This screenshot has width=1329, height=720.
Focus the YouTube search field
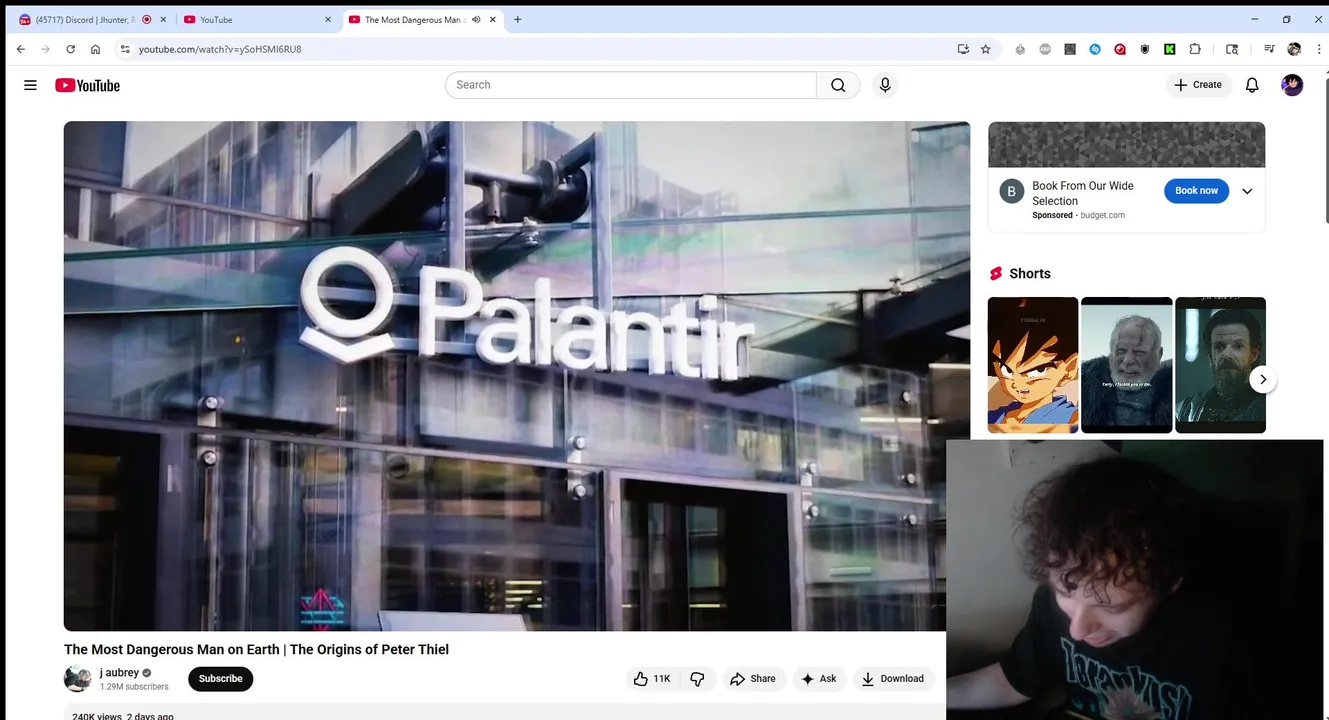630,85
